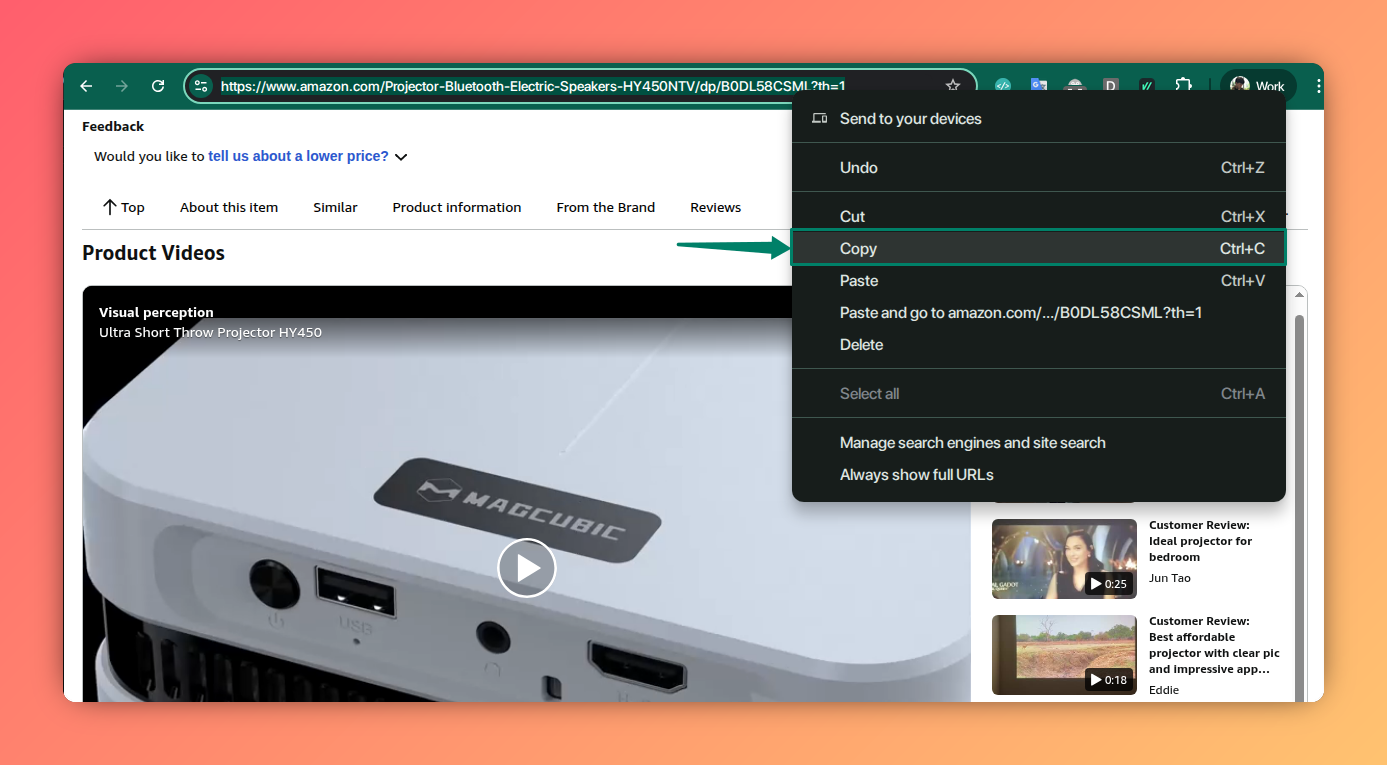
Task: Select Cut from context menu
Action: point(1038,216)
